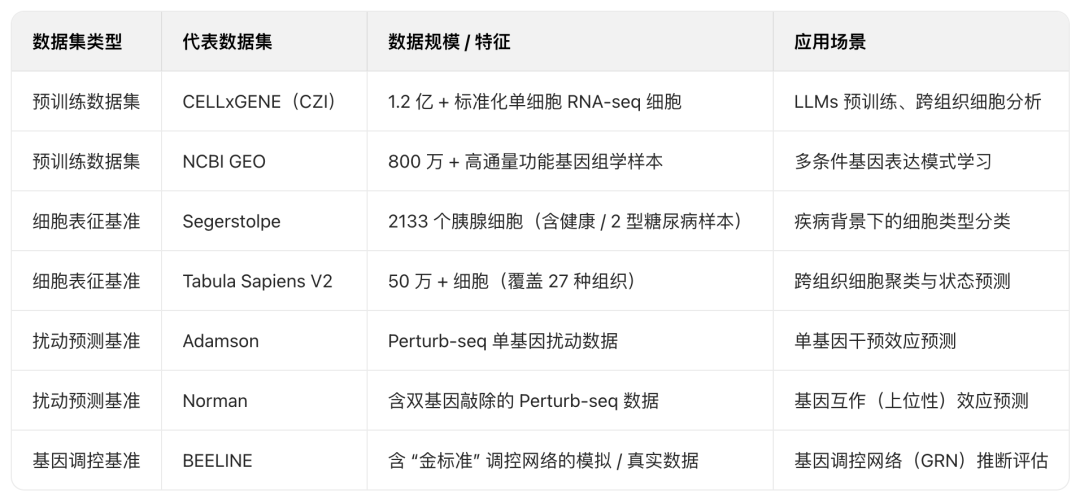Click the 应用场景 column header

coord(830,42)
